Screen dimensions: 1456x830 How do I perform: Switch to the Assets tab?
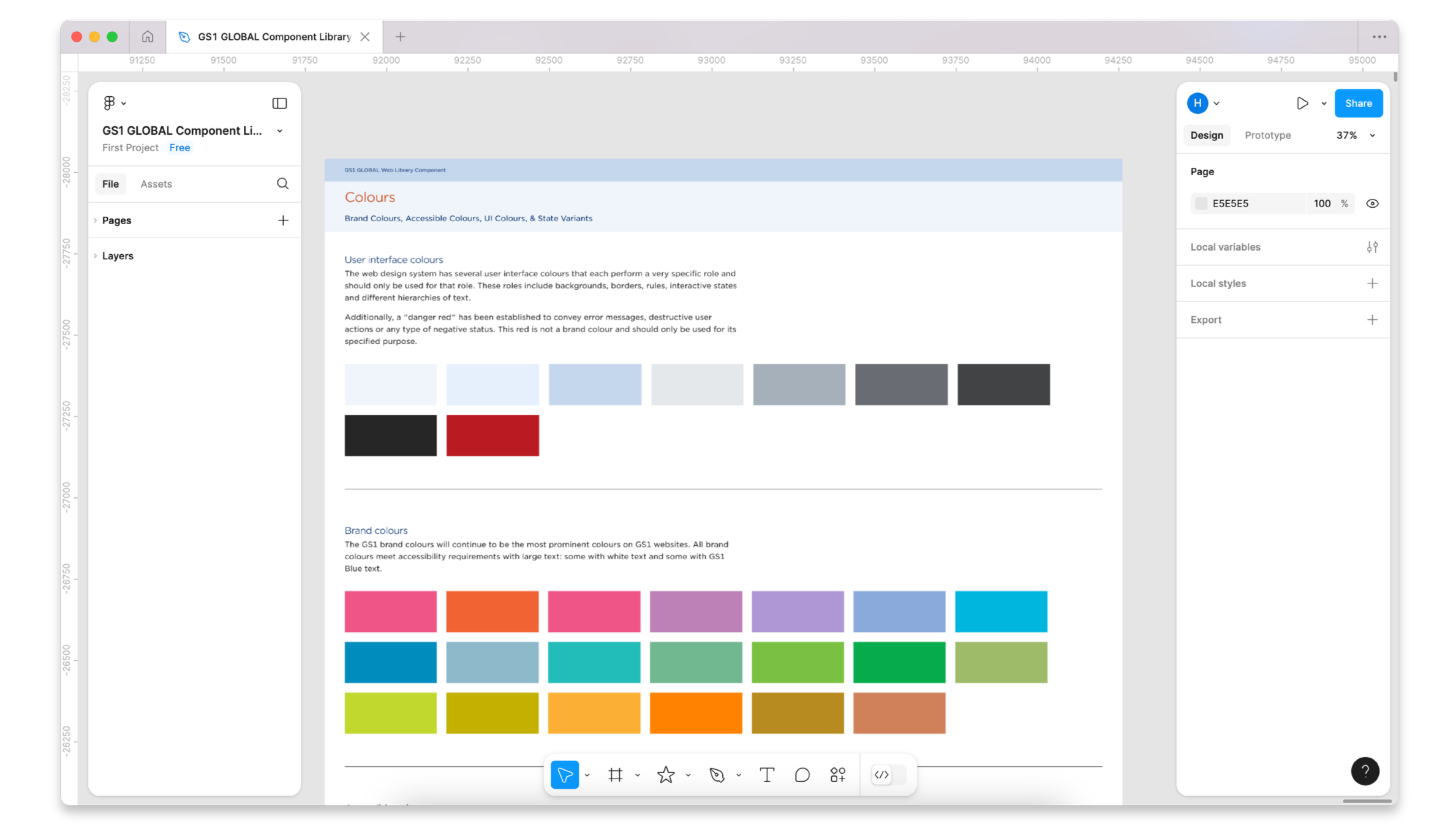click(156, 184)
